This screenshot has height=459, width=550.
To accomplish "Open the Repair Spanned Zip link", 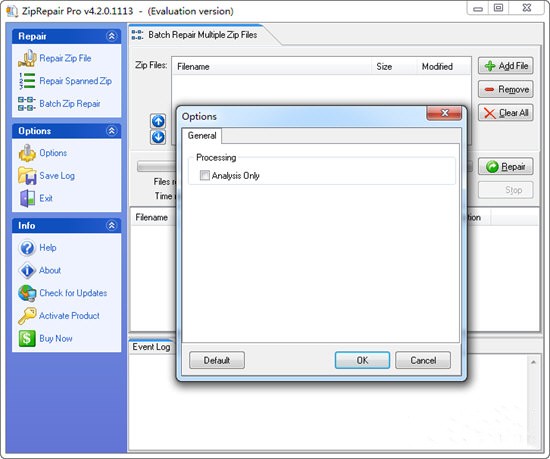I will click(x=75, y=81).
